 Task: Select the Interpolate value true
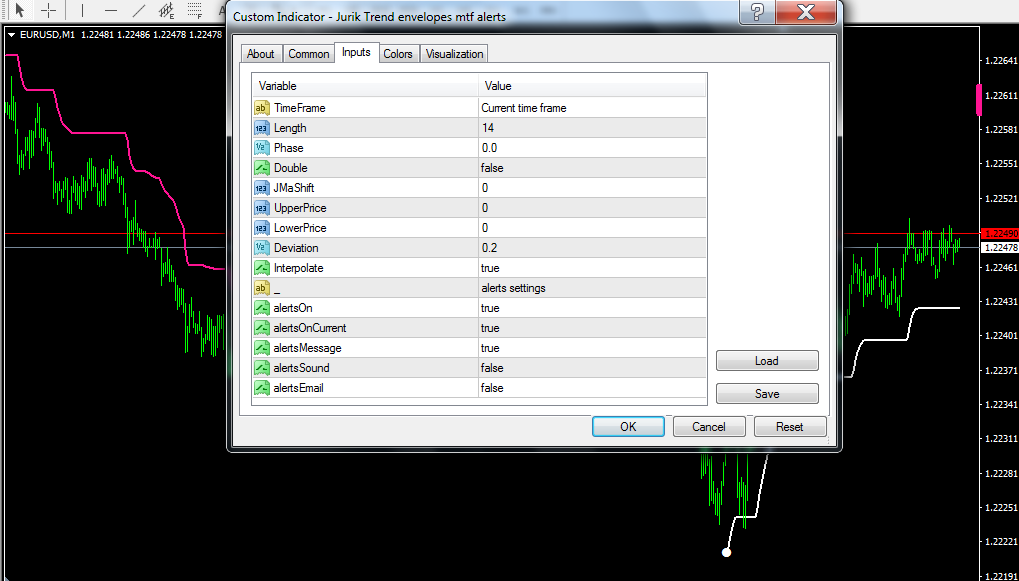coord(592,268)
